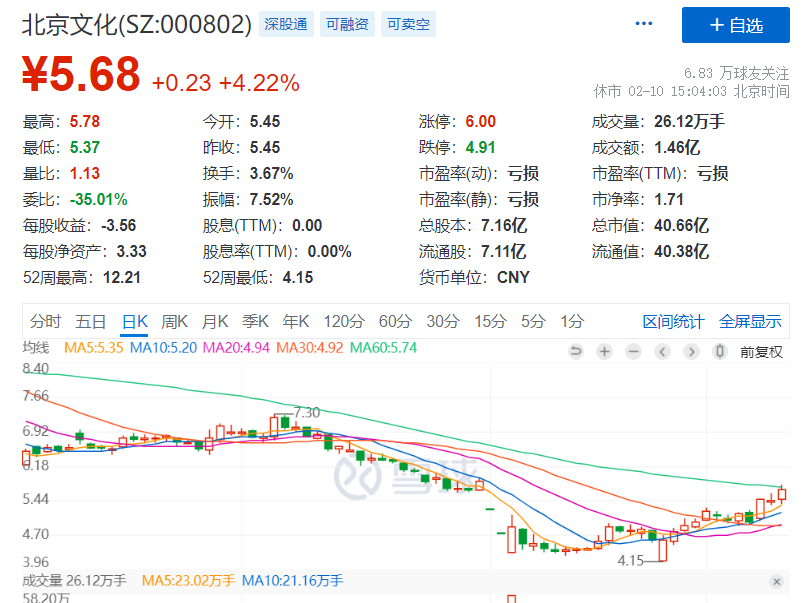
Task: Click the 深股通 tag
Action: [286, 24]
